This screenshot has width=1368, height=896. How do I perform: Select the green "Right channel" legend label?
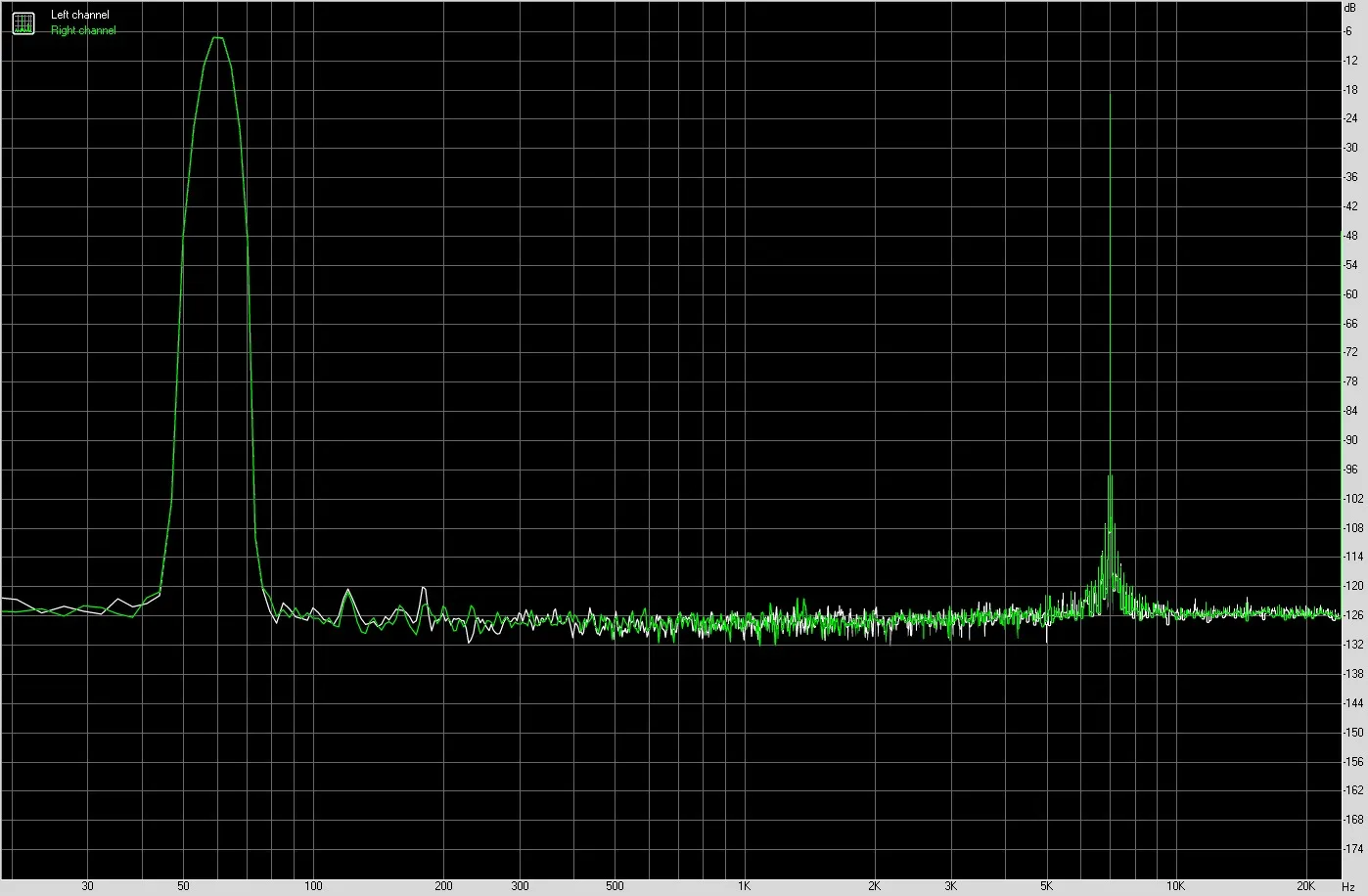(83, 30)
